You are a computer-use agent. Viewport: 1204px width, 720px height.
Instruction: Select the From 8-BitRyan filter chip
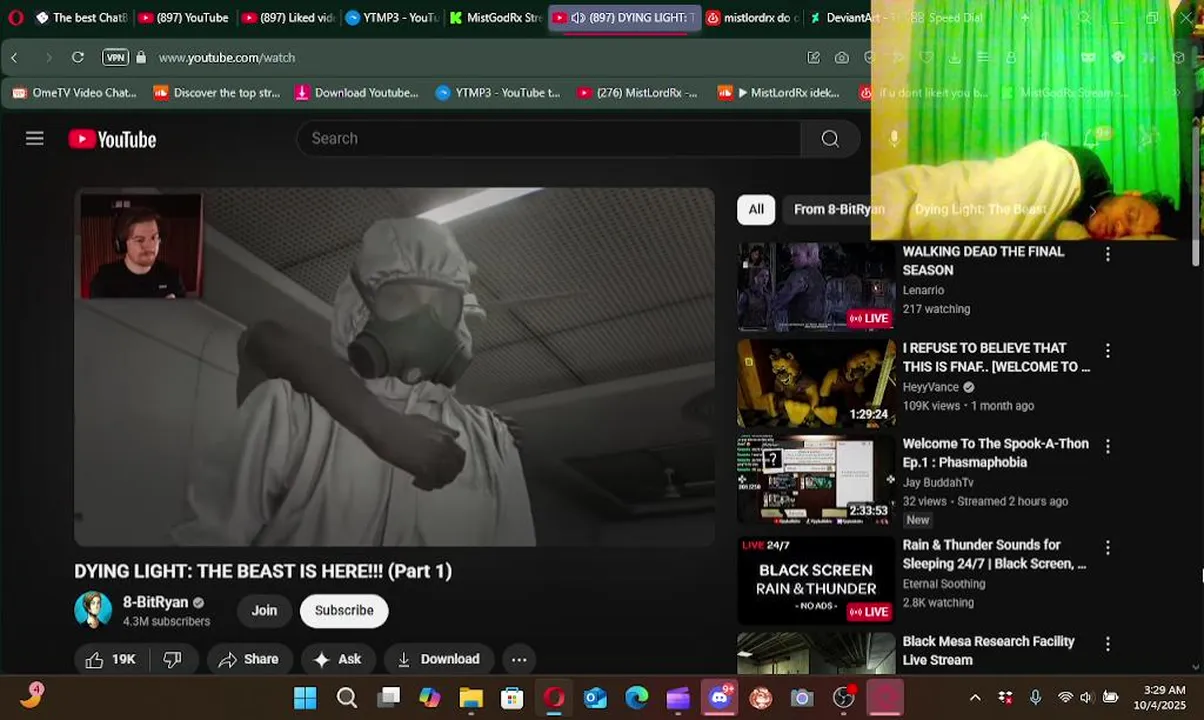[838, 209]
